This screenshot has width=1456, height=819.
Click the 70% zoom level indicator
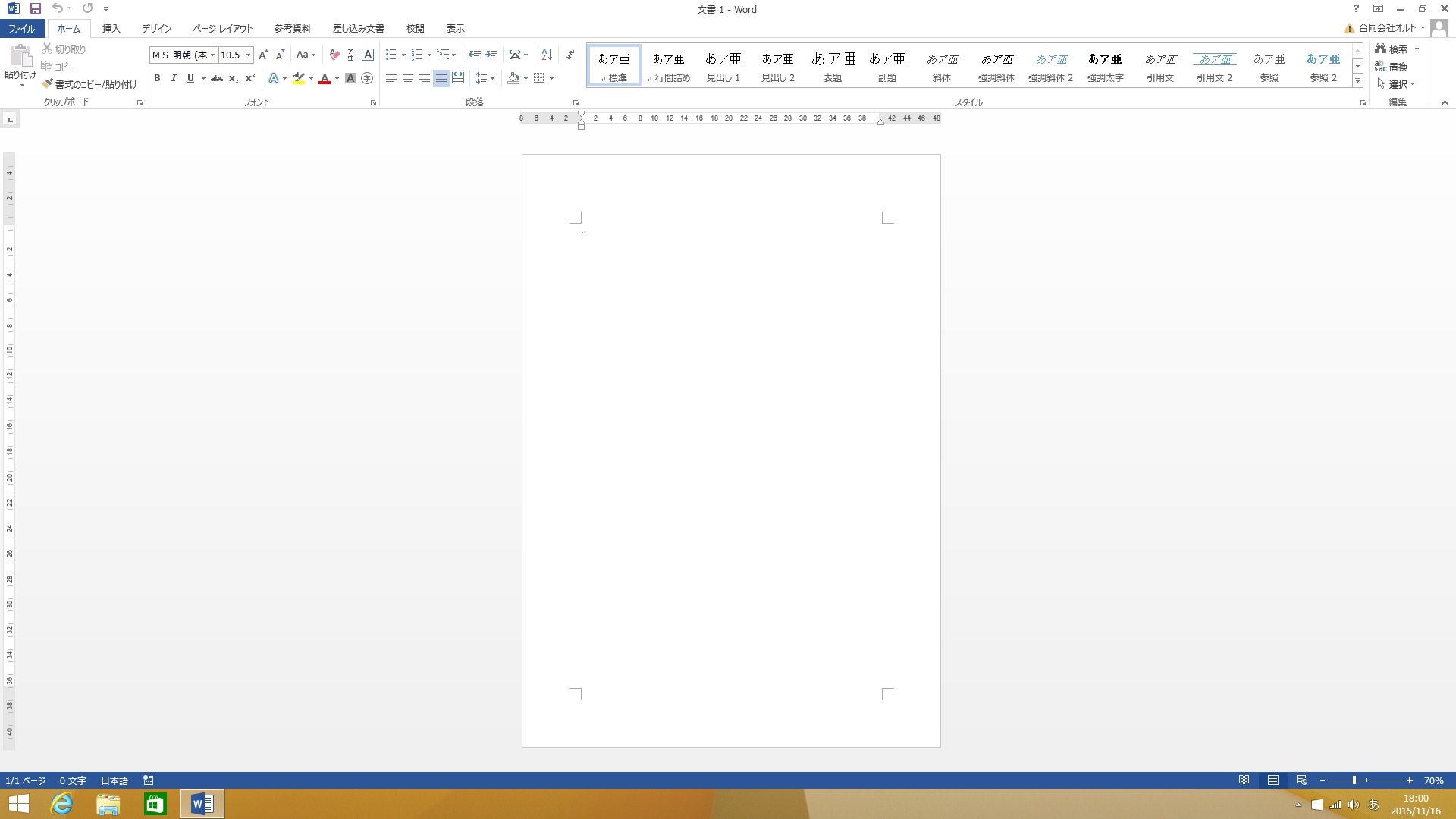tap(1433, 780)
